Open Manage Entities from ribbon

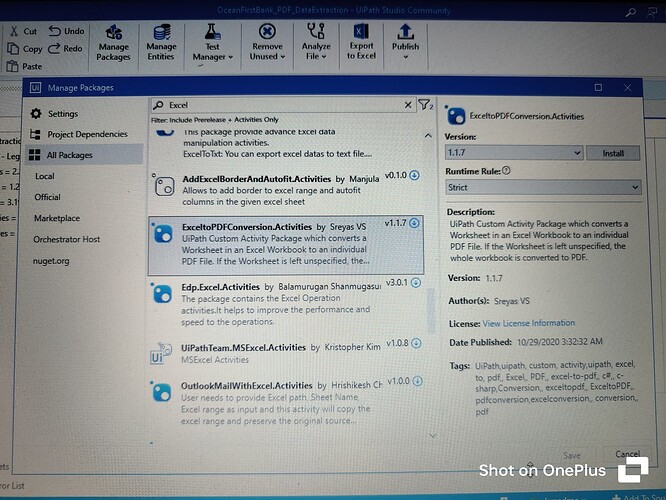pos(161,42)
